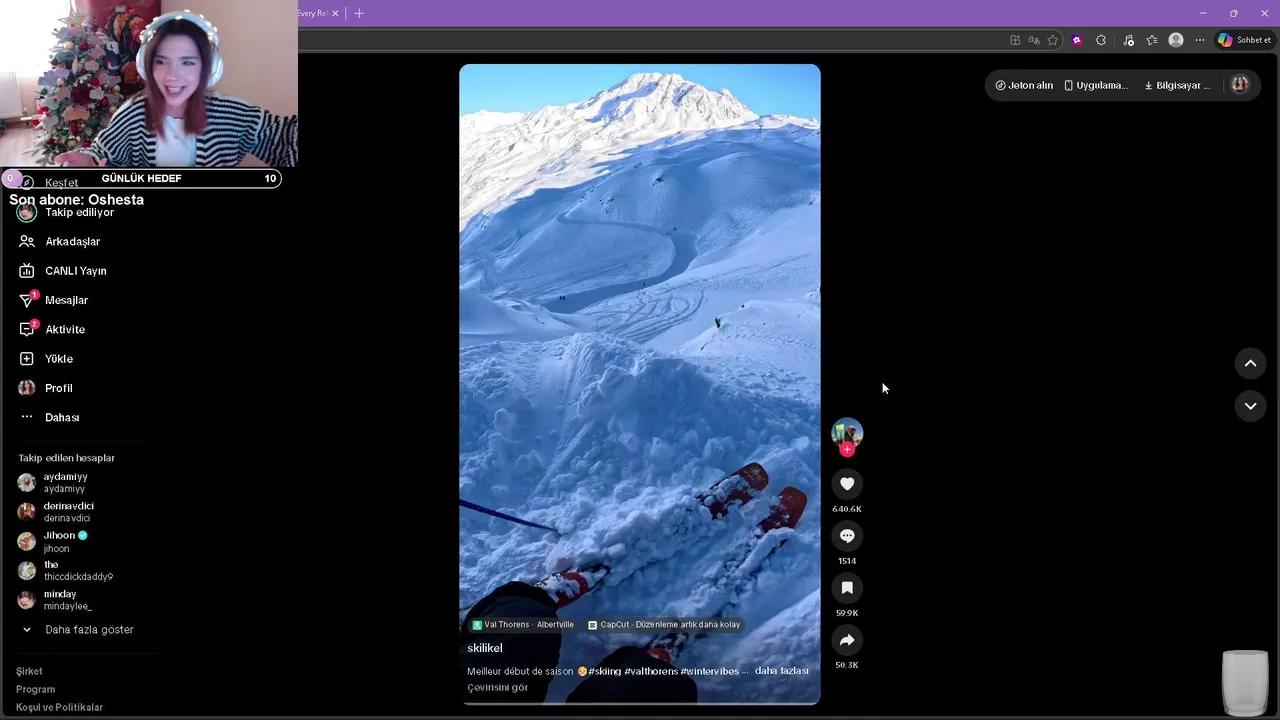Screen dimensions: 1280x720
Task: Open Koşul ve Politikalar link
Action: tap(59, 708)
